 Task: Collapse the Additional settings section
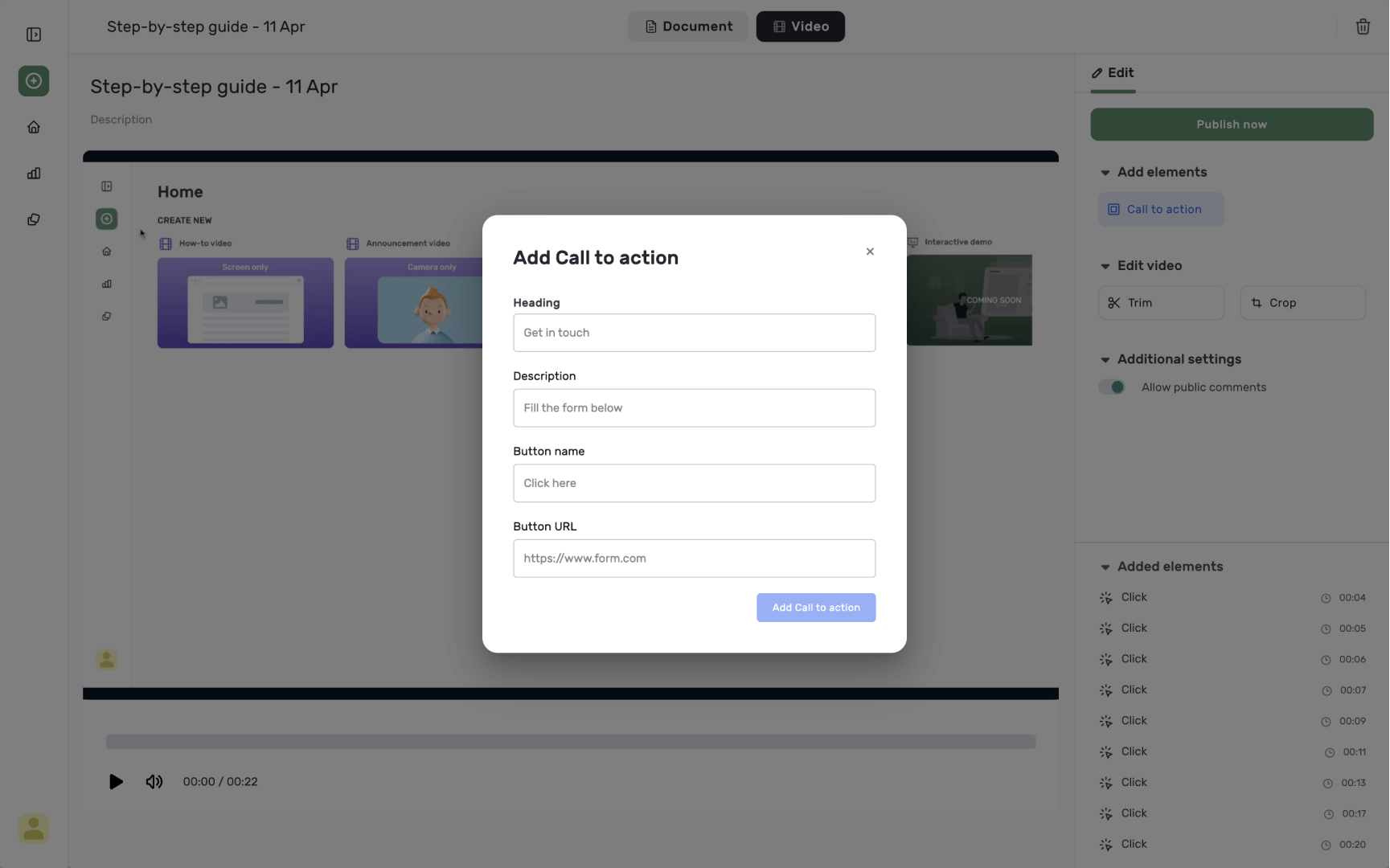coord(1105,360)
